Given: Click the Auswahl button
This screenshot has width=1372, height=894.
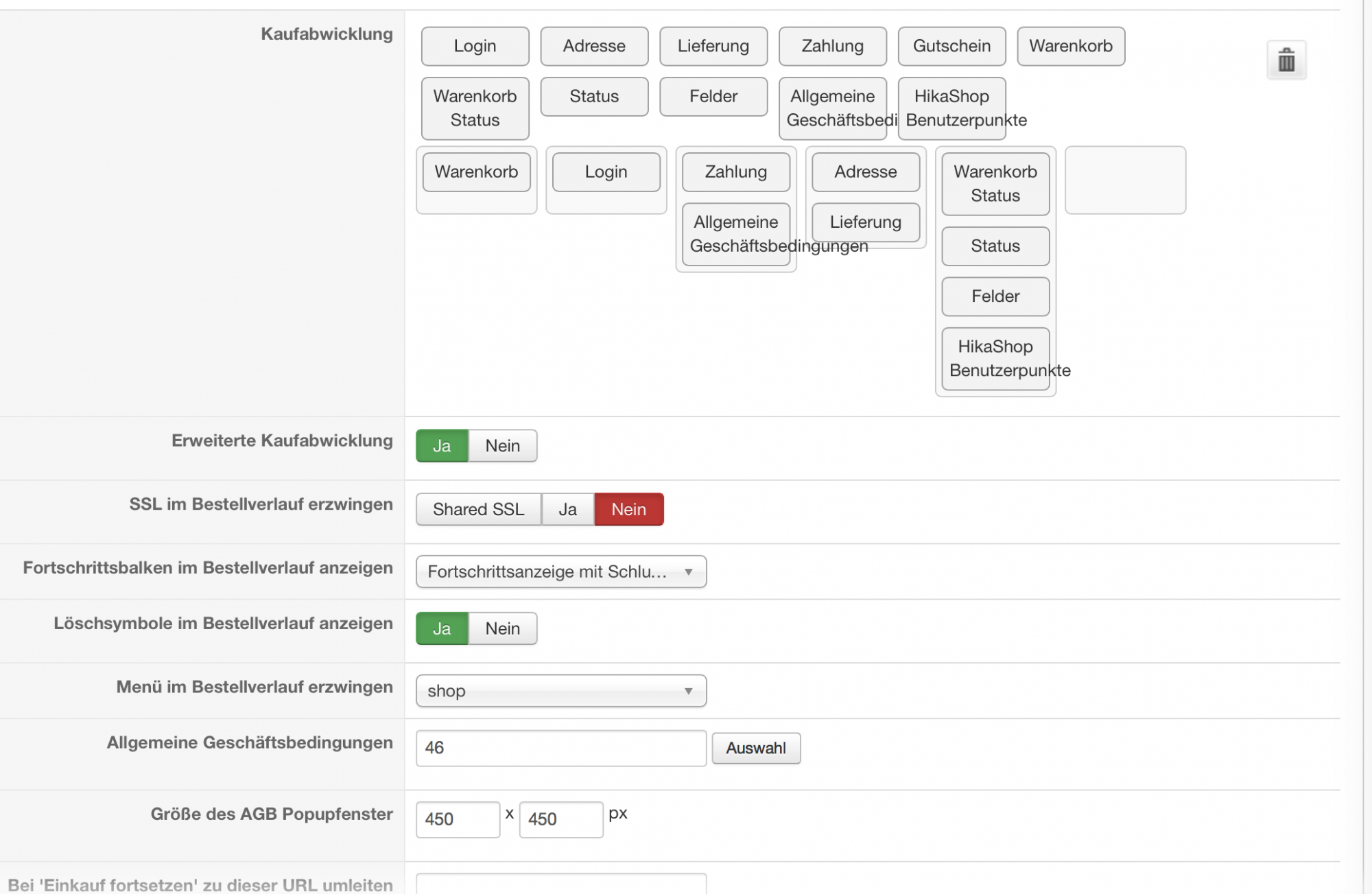Looking at the screenshot, I should pos(756,748).
